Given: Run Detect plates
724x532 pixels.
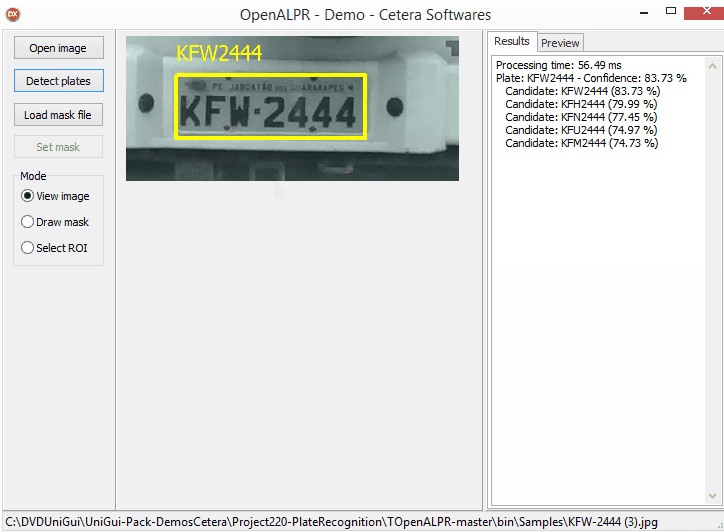Looking at the screenshot, I should coord(59,81).
